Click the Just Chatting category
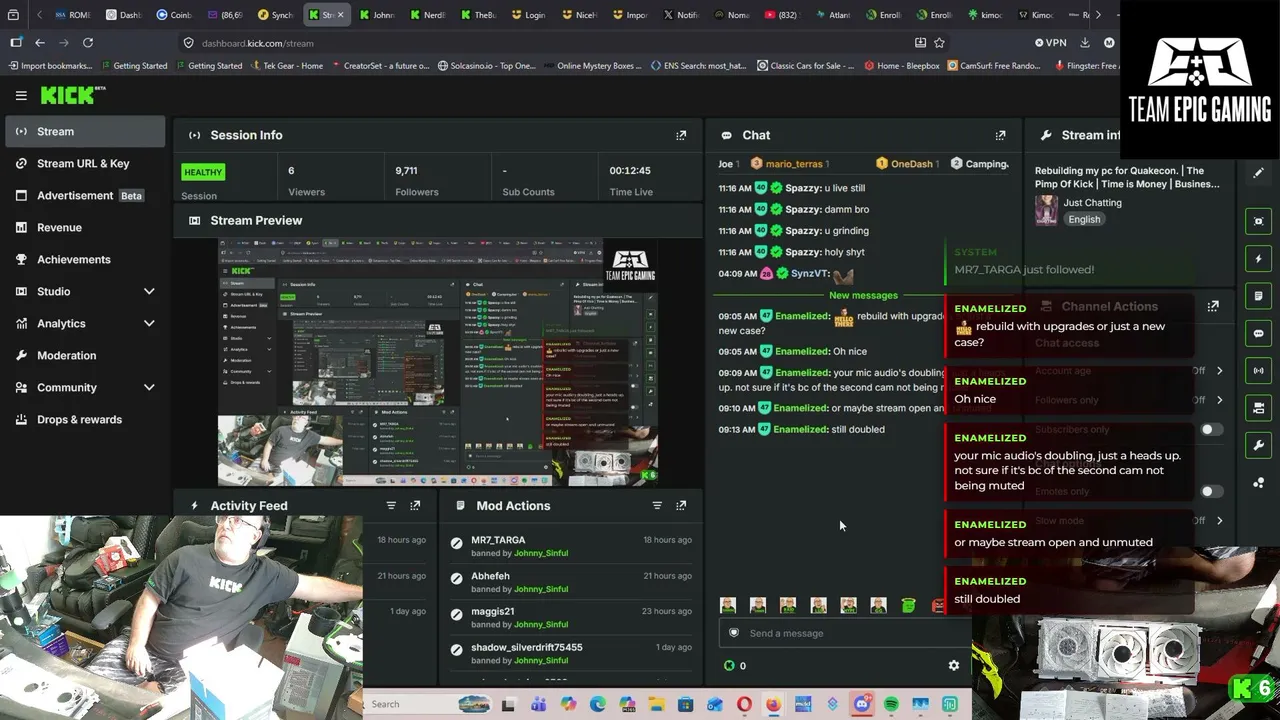Screen dimensions: 1280x720 [1093, 203]
